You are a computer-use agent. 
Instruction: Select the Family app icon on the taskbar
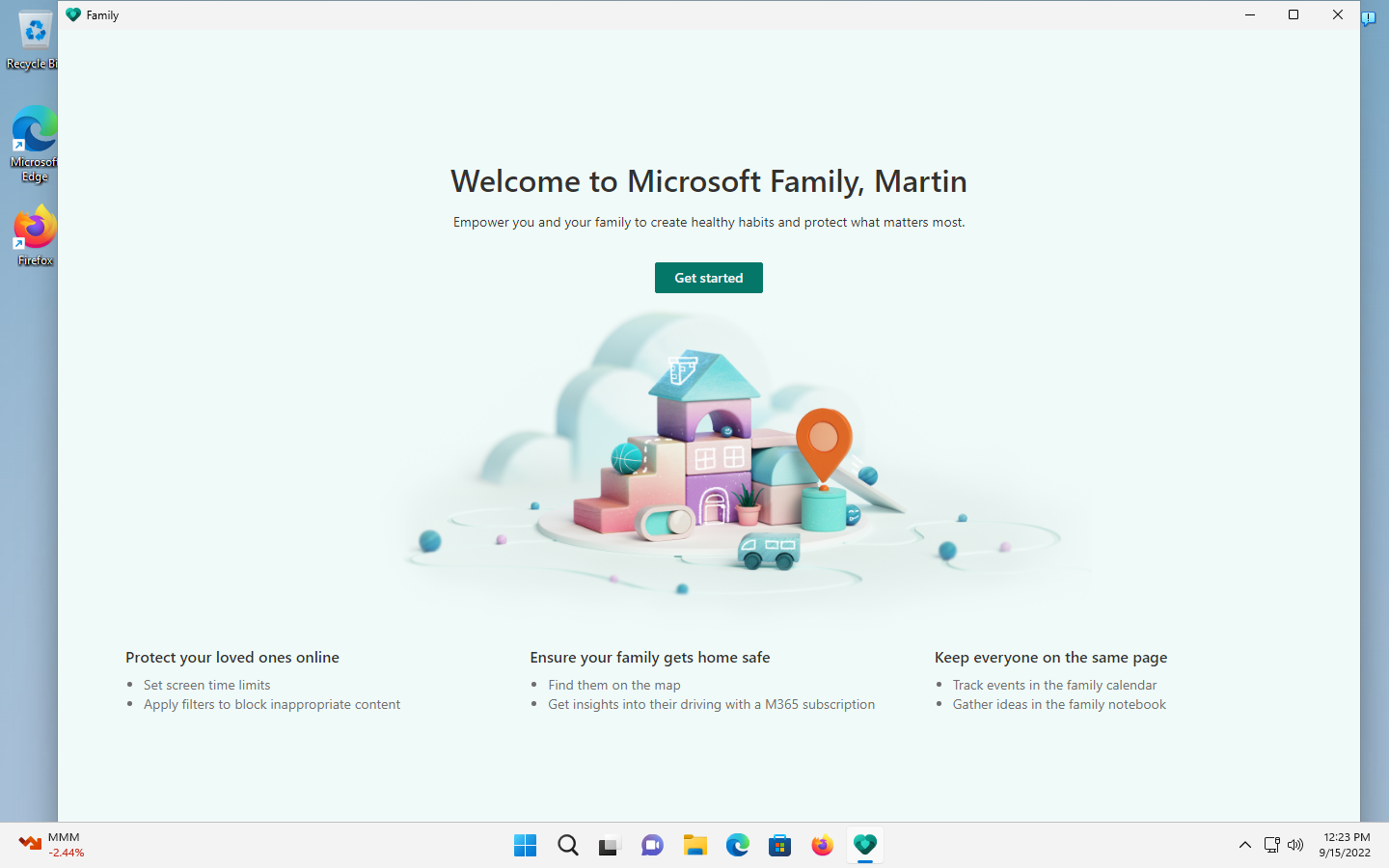[x=864, y=846]
